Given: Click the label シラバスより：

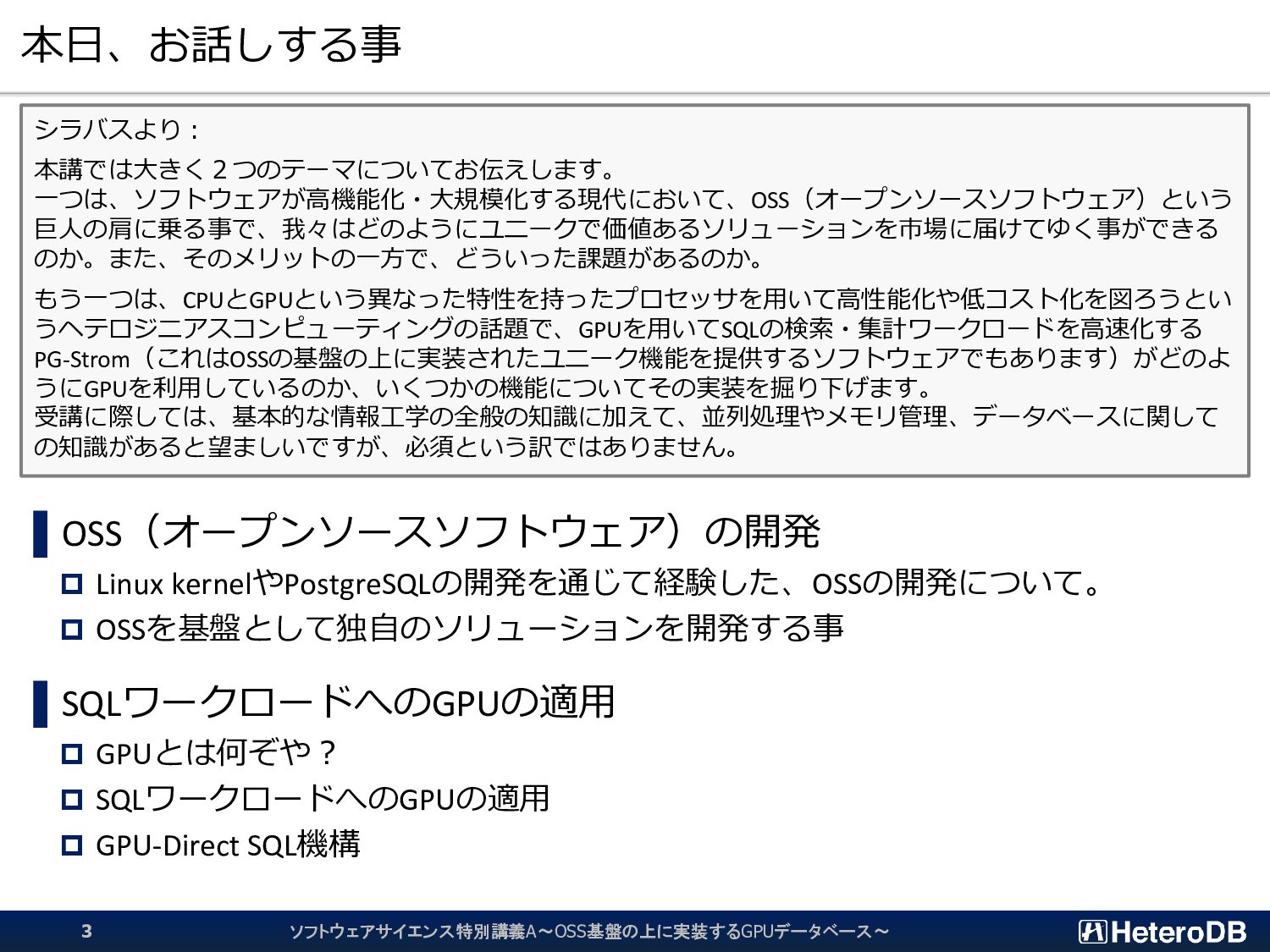Looking at the screenshot, I should pyautogui.click(x=119, y=129).
